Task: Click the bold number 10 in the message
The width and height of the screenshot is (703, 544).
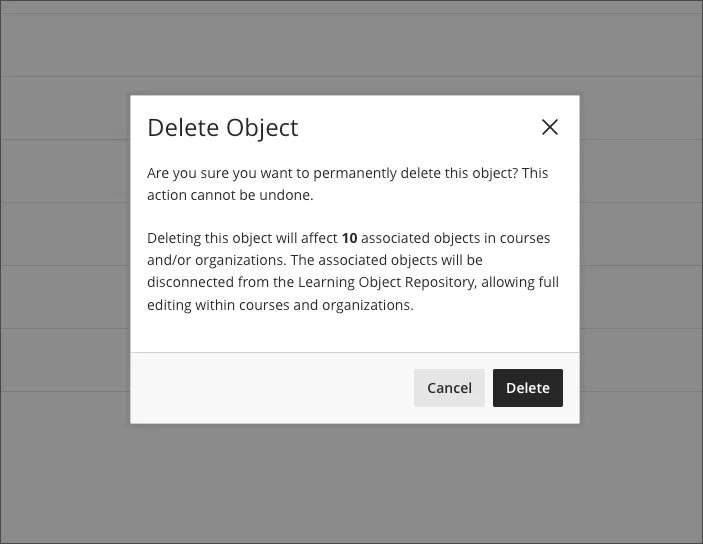Action: click(349, 238)
